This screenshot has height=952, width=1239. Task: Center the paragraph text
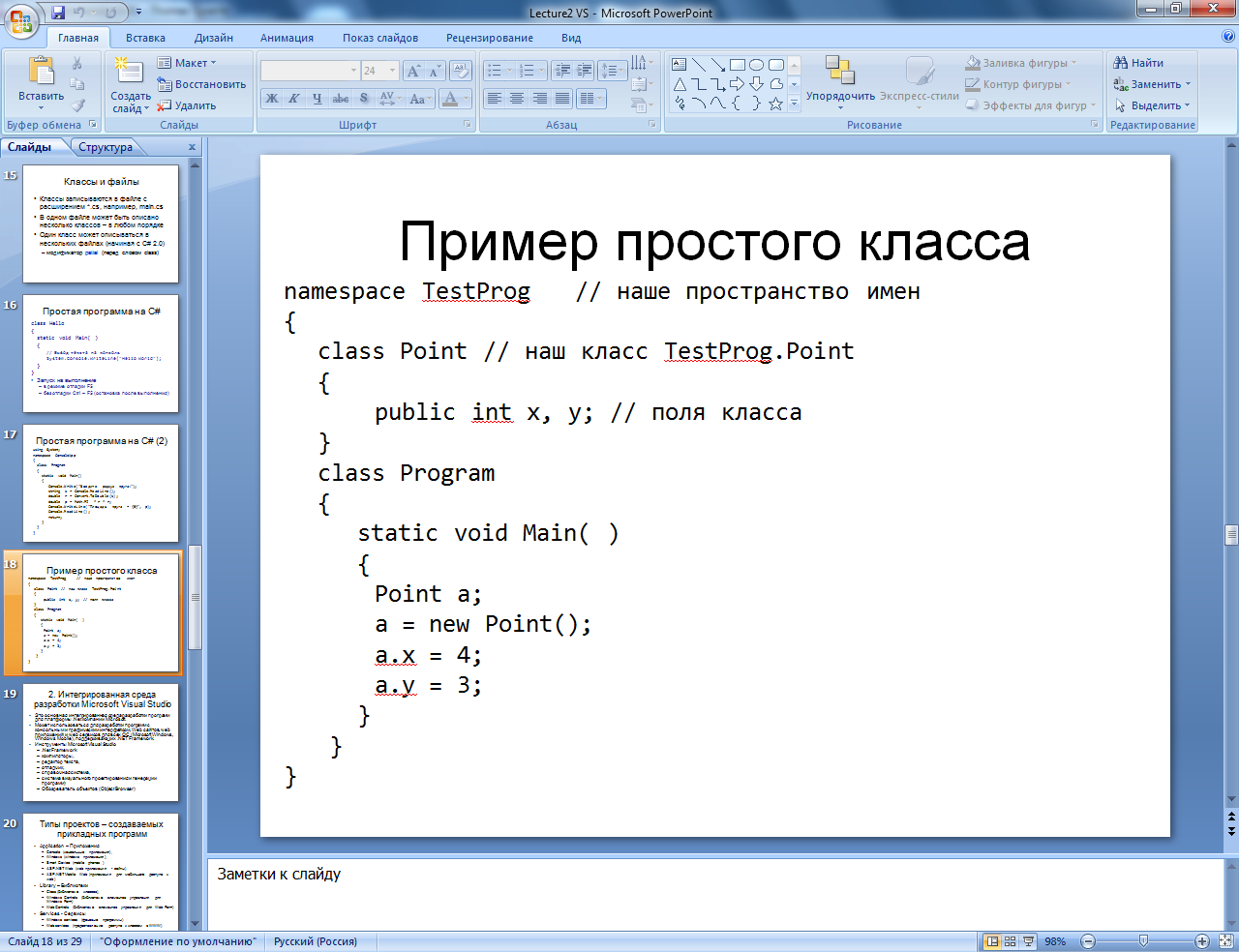click(x=517, y=99)
